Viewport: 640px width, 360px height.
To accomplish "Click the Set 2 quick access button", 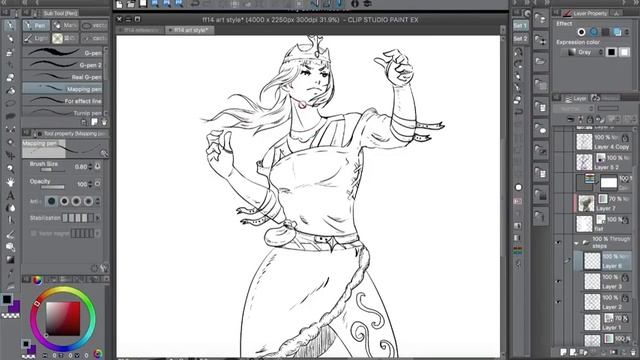I will click(x=520, y=38).
